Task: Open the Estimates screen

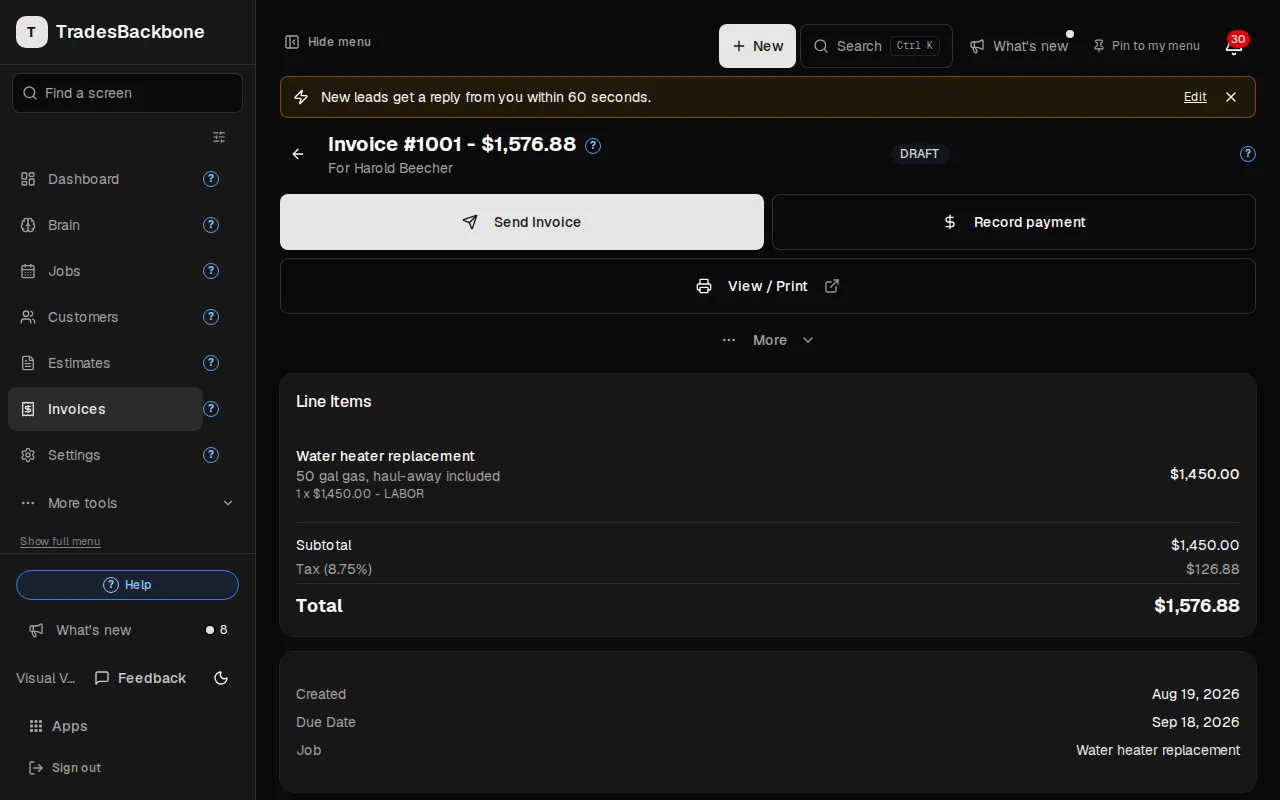Action: pos(105,363)
